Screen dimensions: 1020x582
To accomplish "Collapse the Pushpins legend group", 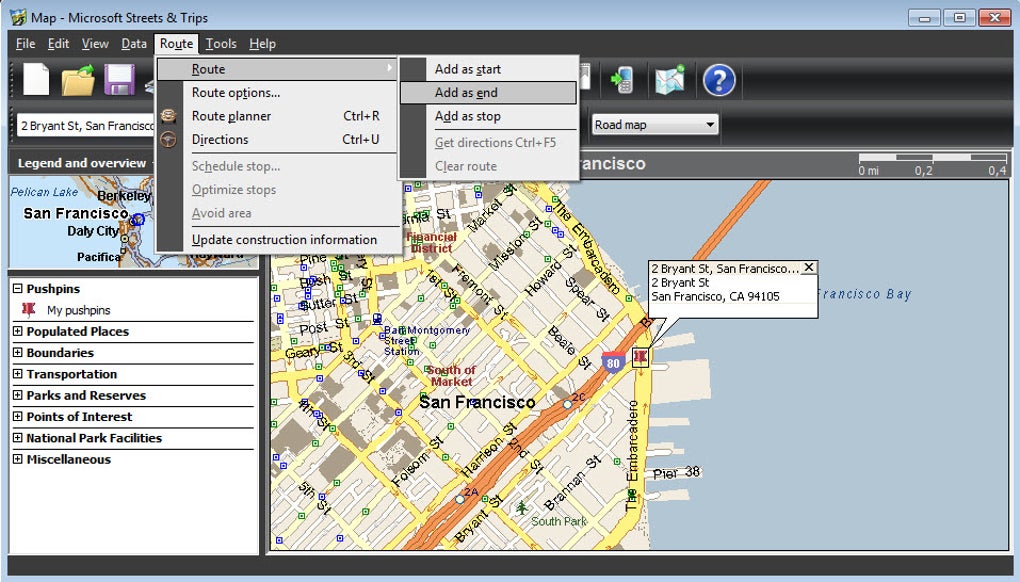I will click(x=18, y=288).
